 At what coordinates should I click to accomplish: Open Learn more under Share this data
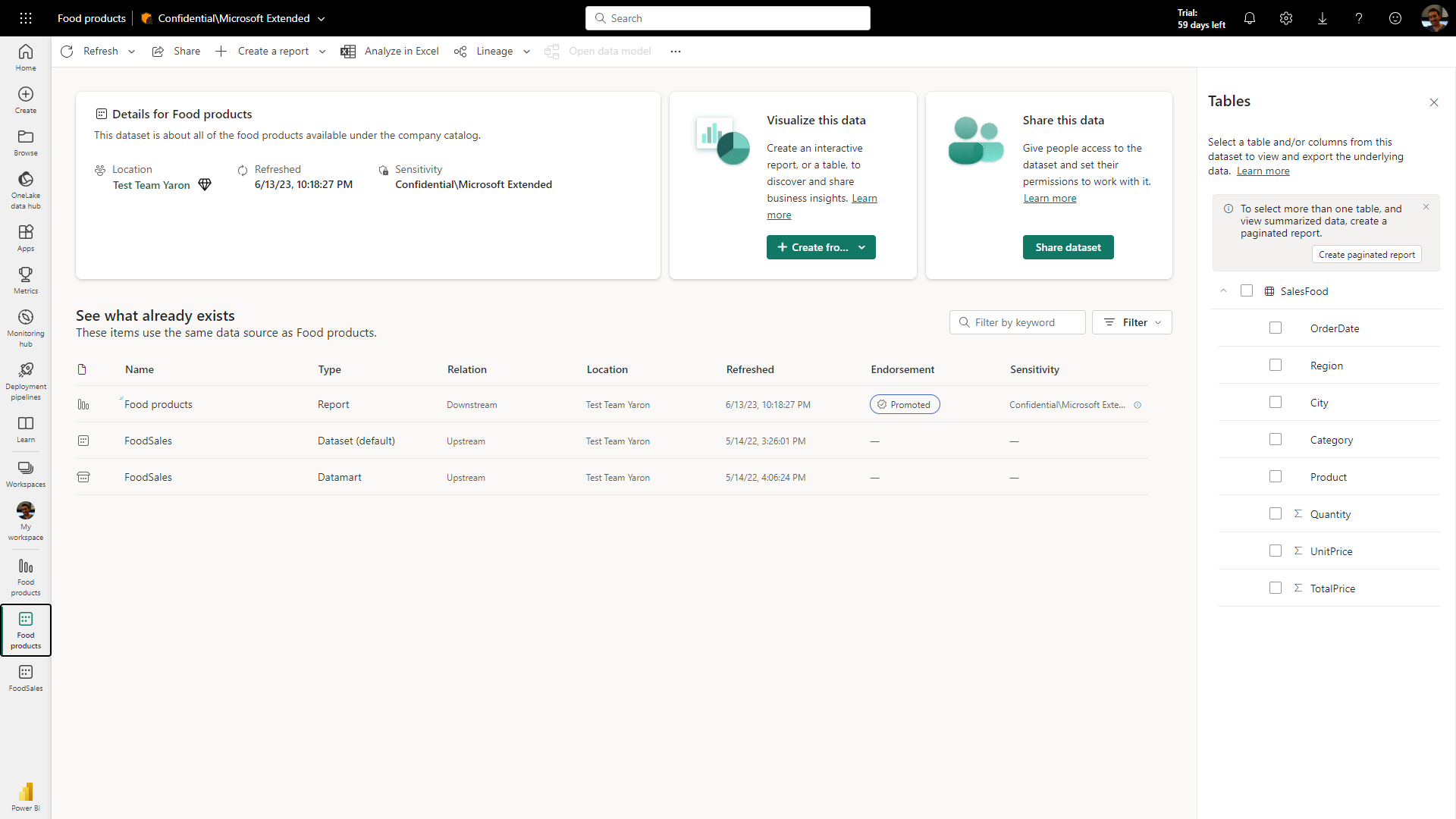click(x=1050, y=198)
